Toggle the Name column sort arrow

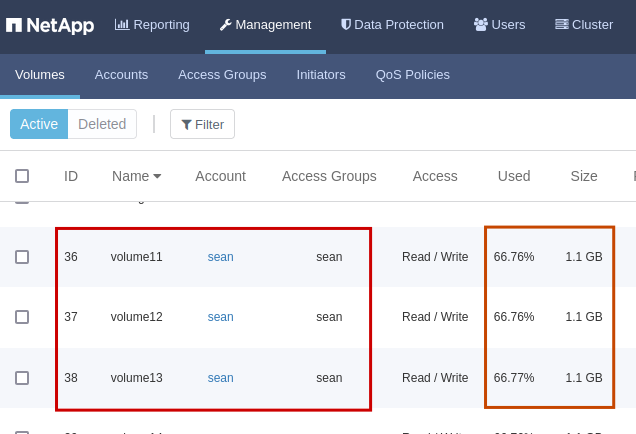pos(157,176)
